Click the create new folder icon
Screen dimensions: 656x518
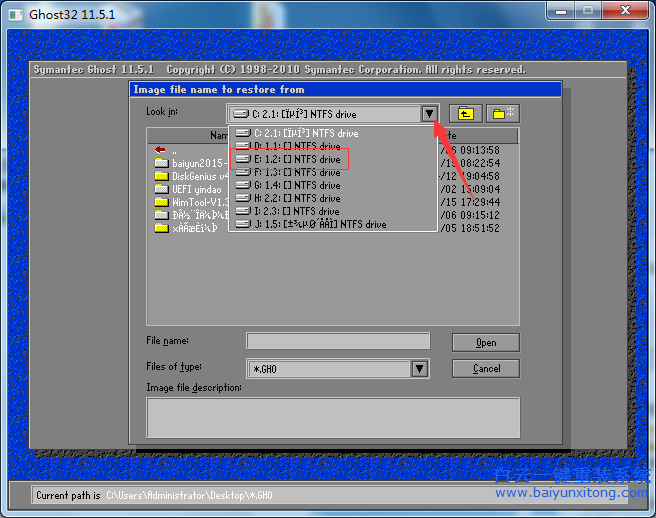(x=504, y=114)
